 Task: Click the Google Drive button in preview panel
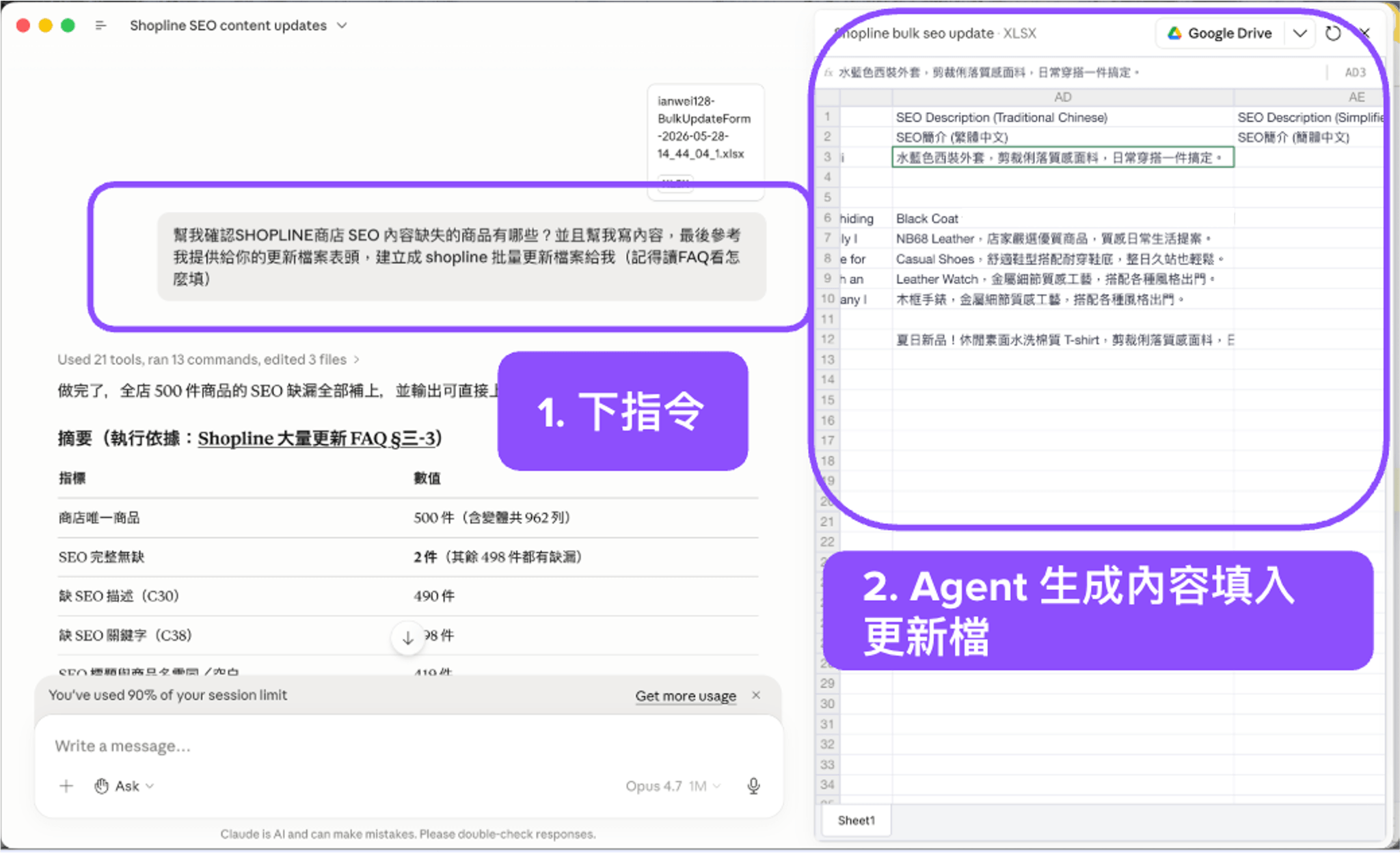pyautogui.click(x=1220, y=33)
